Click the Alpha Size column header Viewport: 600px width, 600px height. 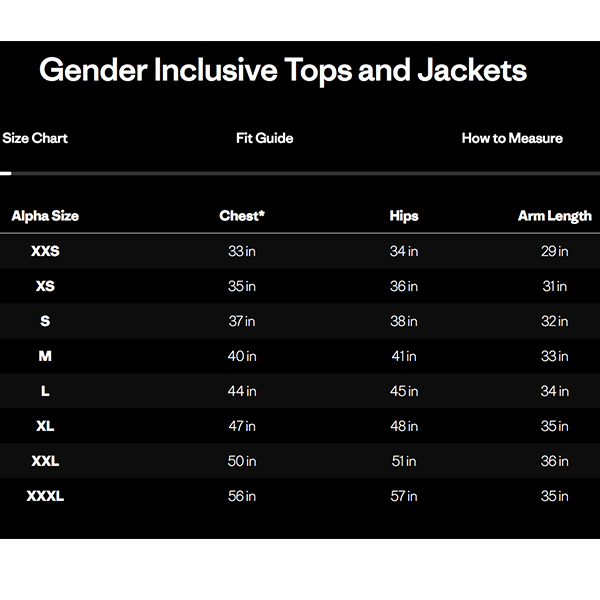(45, 216)
